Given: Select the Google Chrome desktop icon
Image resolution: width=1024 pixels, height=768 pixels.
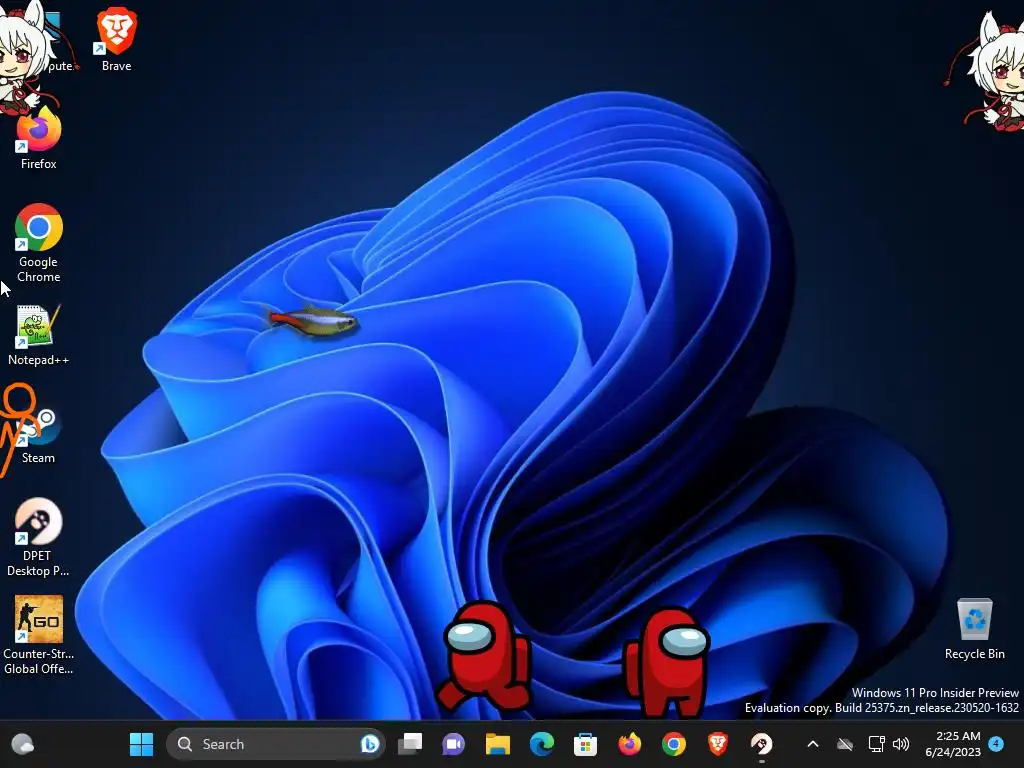Looking at the screenshot, I should pyautogui.click(x=39, y=242).
